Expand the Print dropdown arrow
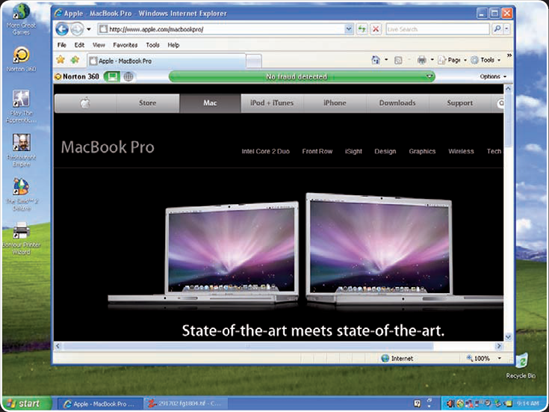The height and width of the screenshot is (412, 549). click(x=432, y=60)
